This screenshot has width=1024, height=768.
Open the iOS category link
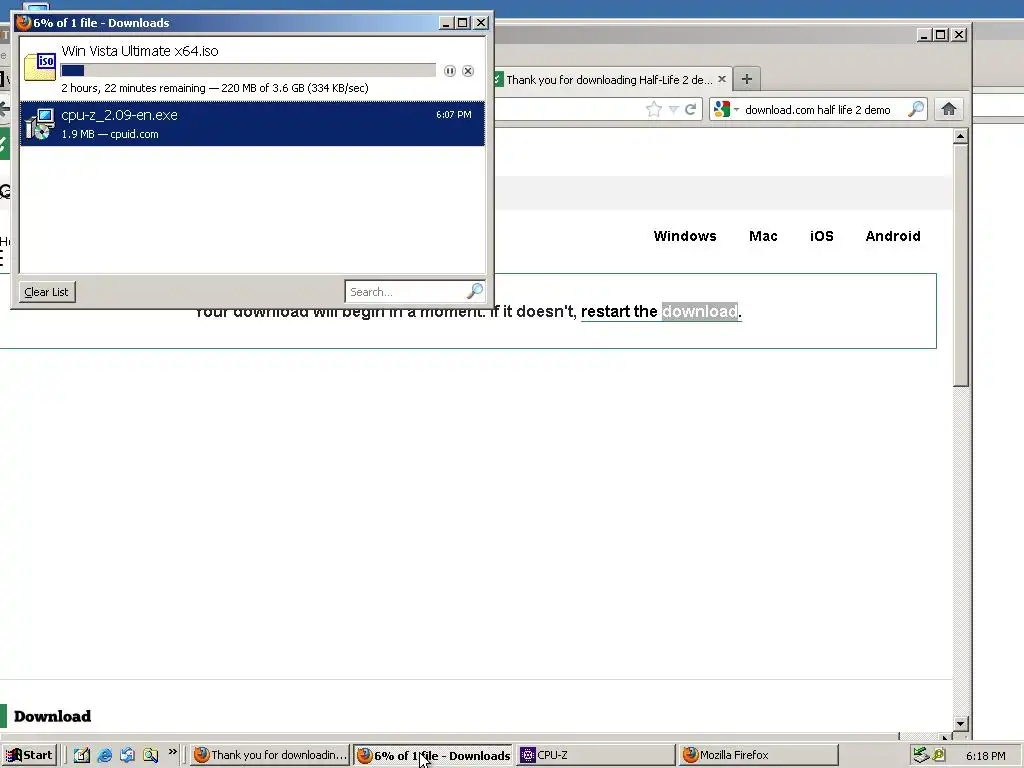(822, 236)
